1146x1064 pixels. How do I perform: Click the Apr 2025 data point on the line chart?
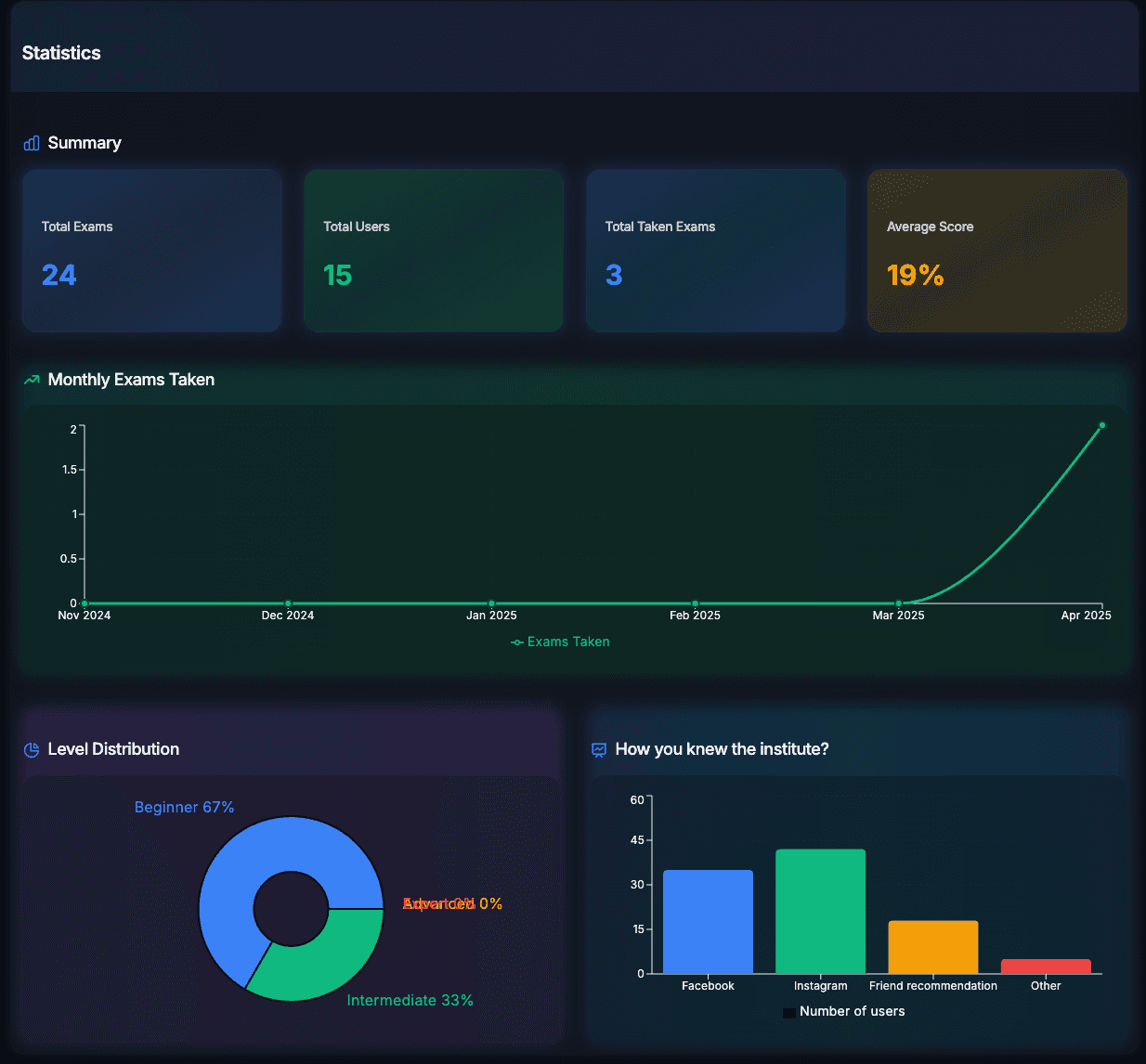pos(1101,425)
